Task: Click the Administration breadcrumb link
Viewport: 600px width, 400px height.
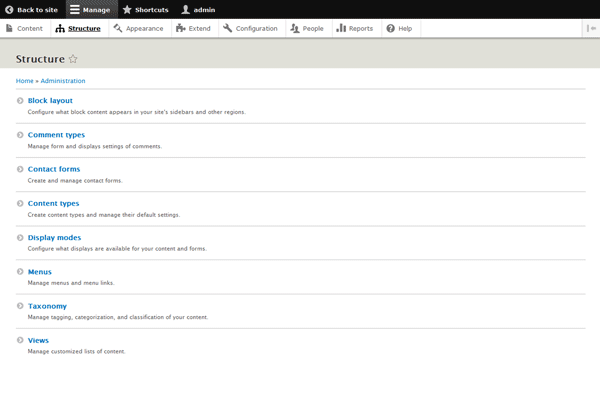Action: (x=63, y=81)
